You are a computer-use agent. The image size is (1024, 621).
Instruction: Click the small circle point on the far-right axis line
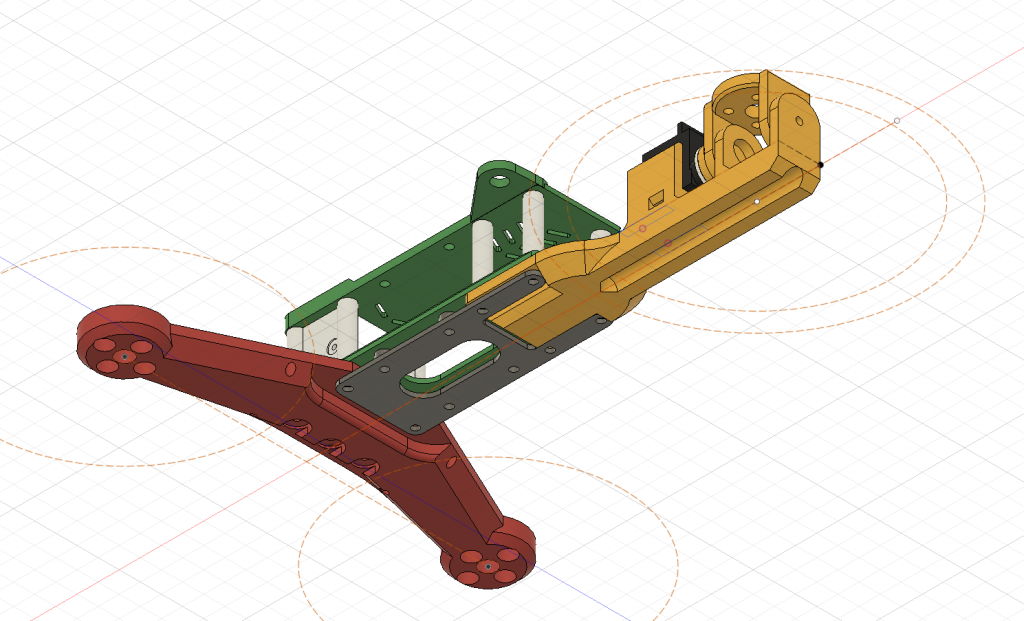(x=897, y=121)
